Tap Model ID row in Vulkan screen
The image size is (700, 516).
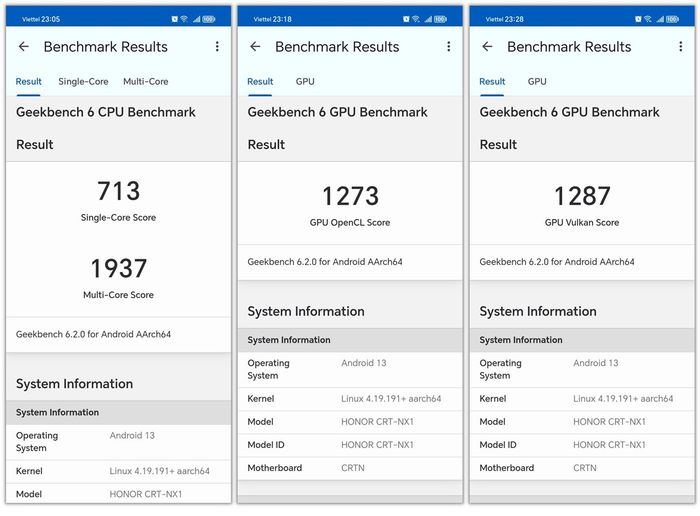582,445
